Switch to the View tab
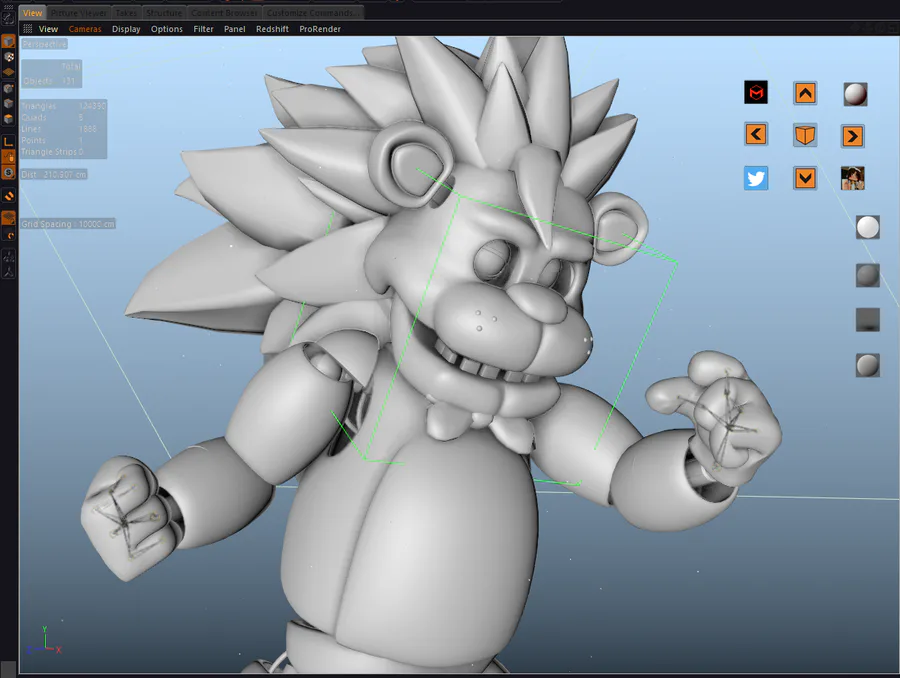Image resolution: width=900 pixels, height=678 pixels. click(32, 13)
